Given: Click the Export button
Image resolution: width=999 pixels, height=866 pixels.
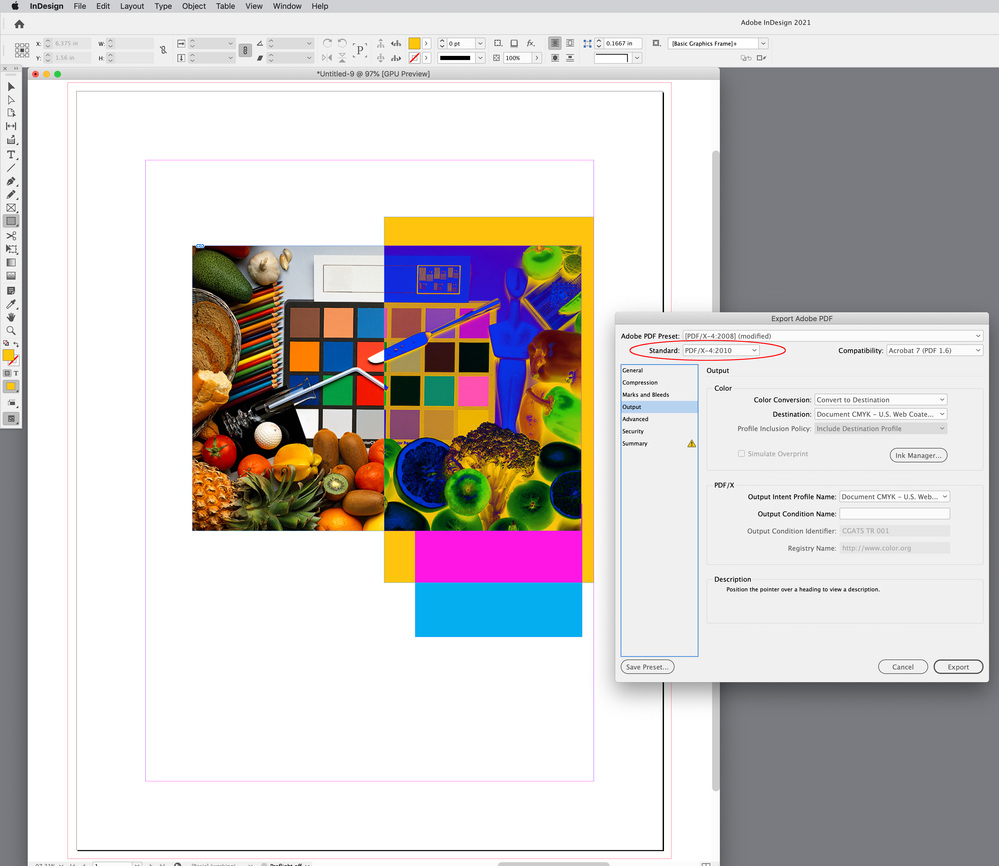Looking at the screenshot, I should coord(958,667).
